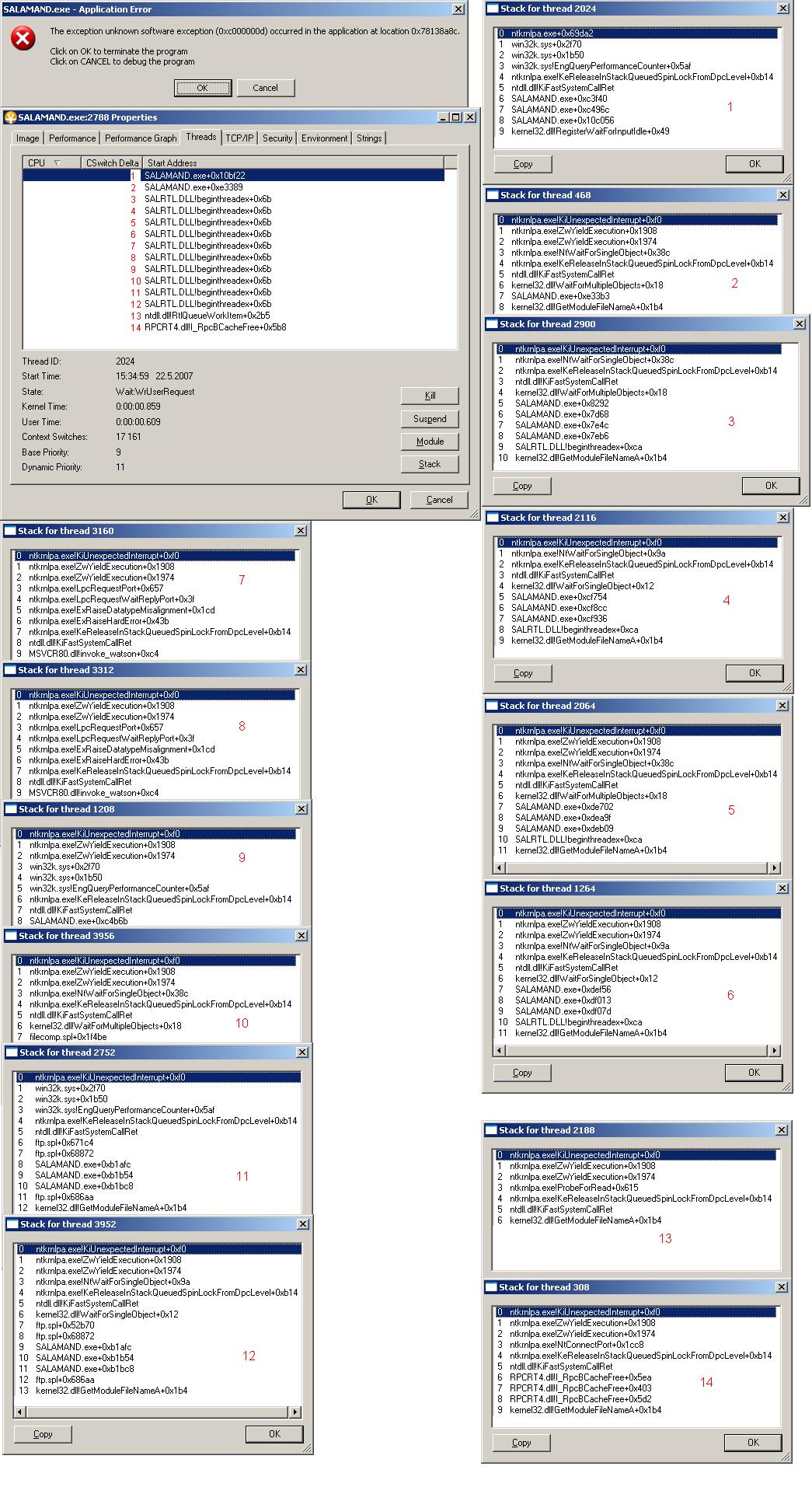Click OK in Stack for thread 2900
Image resolution: width=812 pixels, height=1487 pixels.
click(771, 486)
